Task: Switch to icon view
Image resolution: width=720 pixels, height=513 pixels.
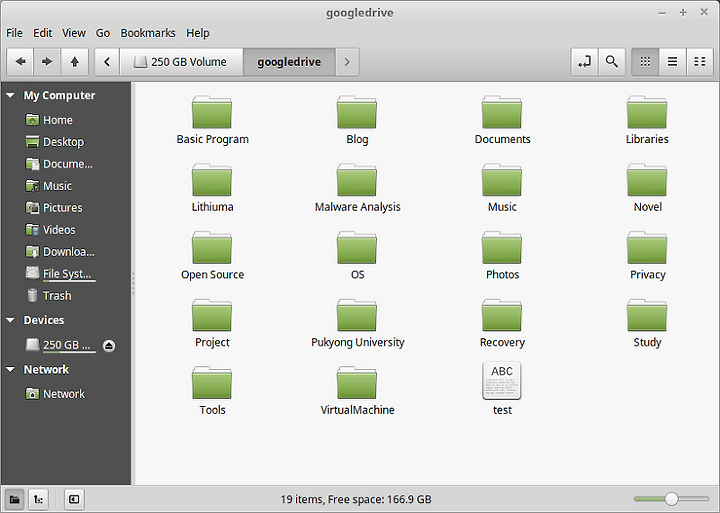Action: [x=645, y=62]
